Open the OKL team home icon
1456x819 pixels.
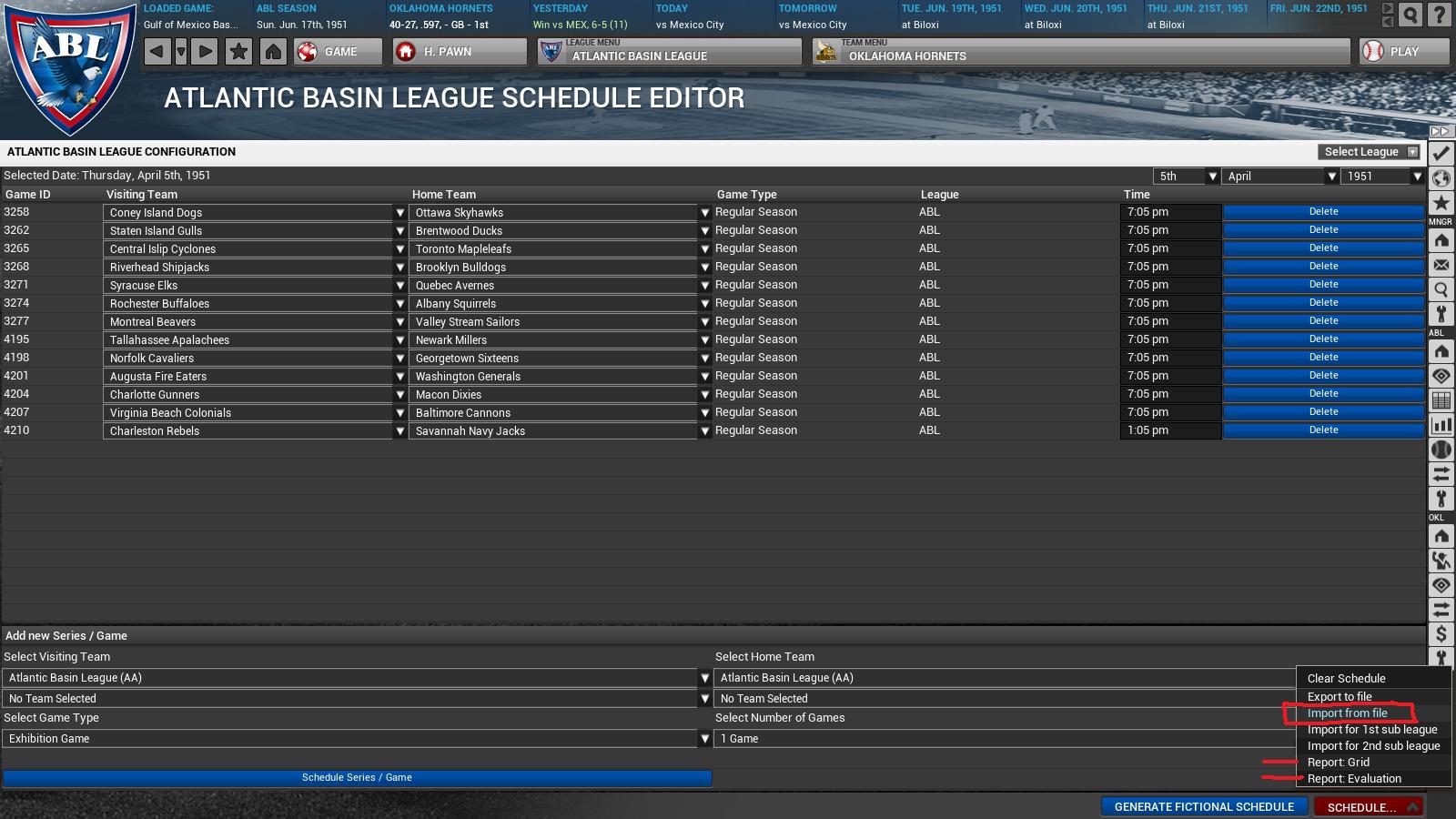[1441, 536]
